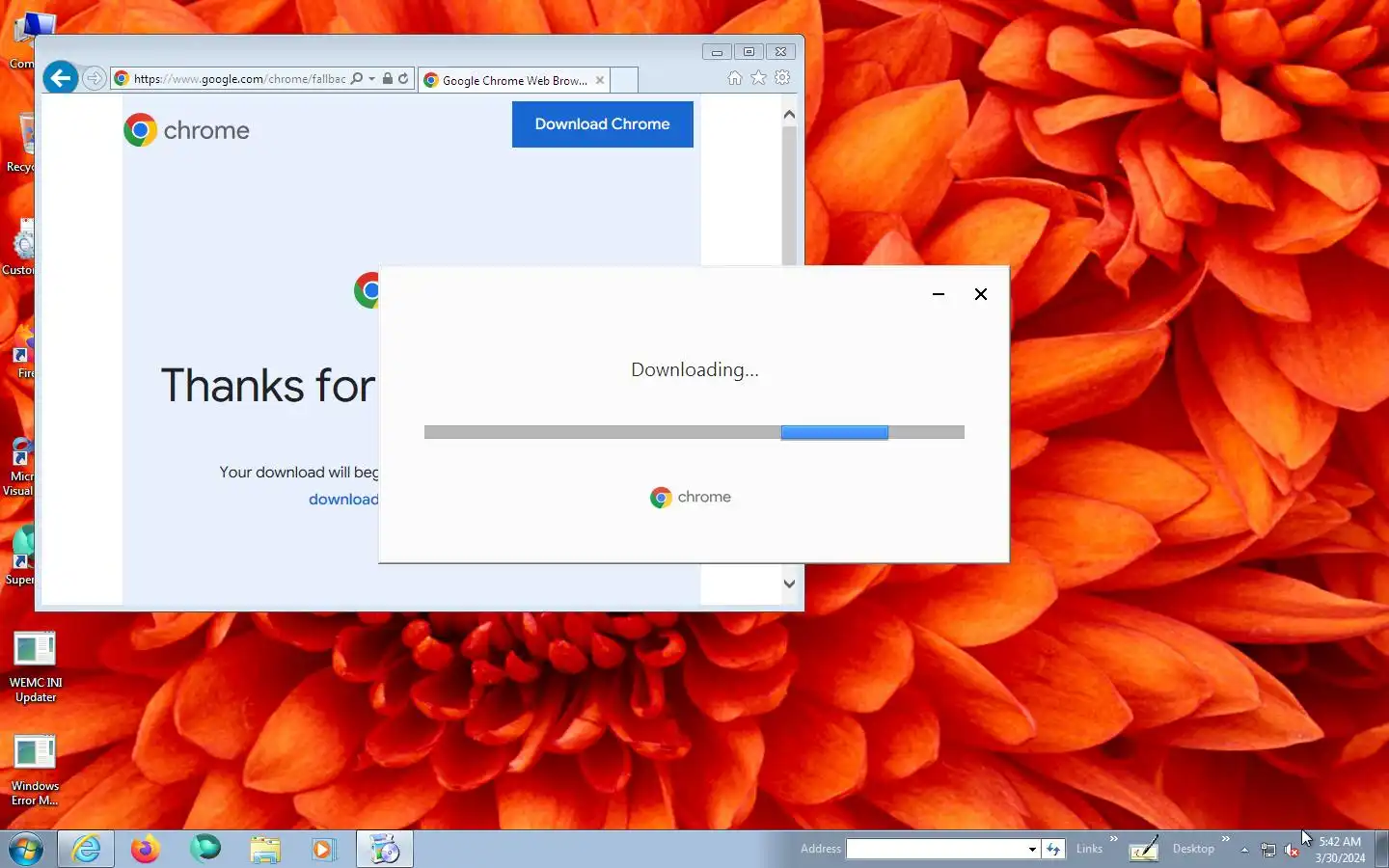Click the taskbar Address Go button
This screenshot has height=868, width=1389.
pyautogui.click(x=1053, y=849)
